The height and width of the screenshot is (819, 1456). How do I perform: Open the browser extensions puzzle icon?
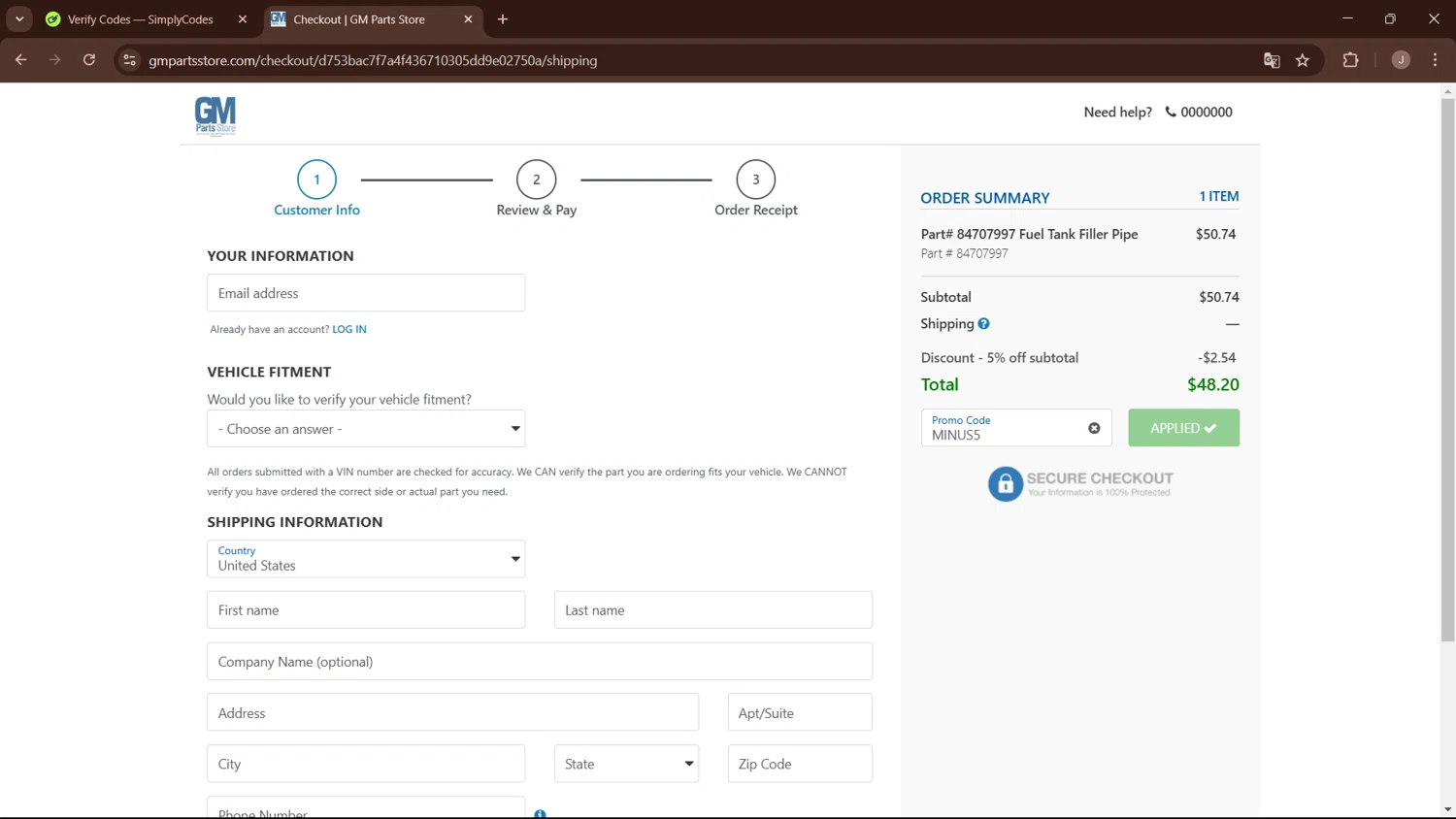tap(1350, 60)
